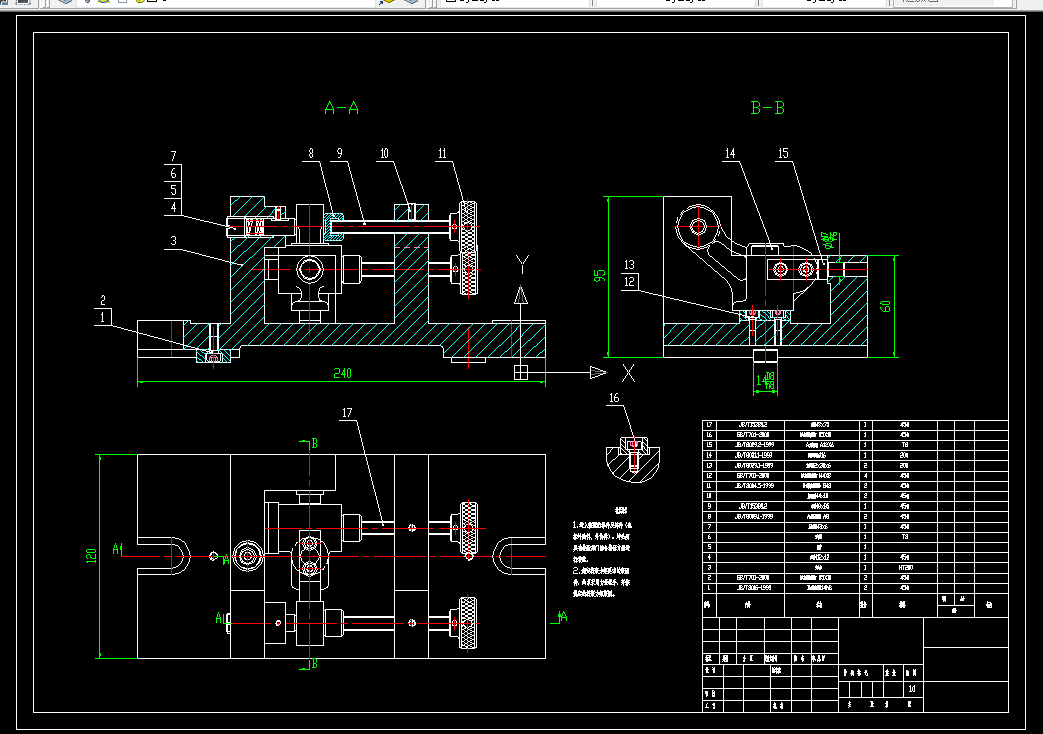
Task: Select top B section marker on plan view
Action: click(314, 443)
